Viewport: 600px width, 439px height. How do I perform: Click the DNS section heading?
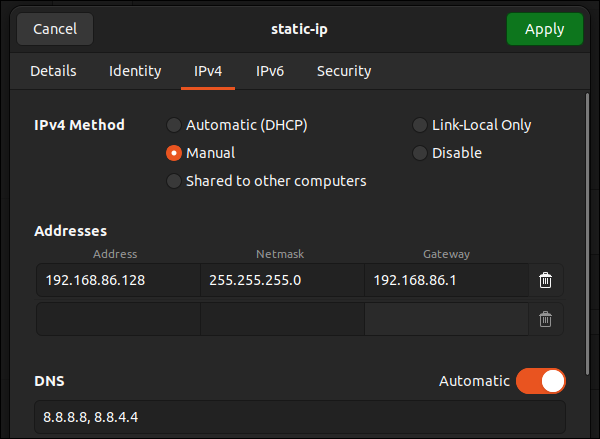[49, 381]
